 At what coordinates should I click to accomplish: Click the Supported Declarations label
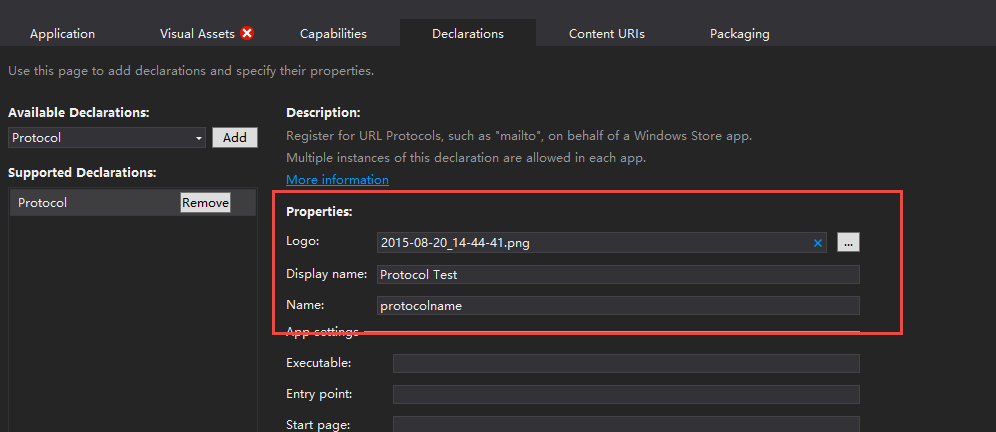[x=82, y=172]
